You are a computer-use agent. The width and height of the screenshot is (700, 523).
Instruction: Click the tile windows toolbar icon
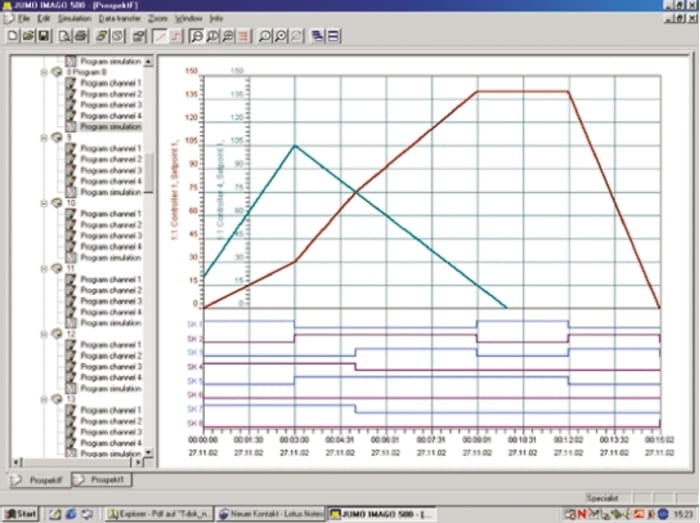pos(333,36)
